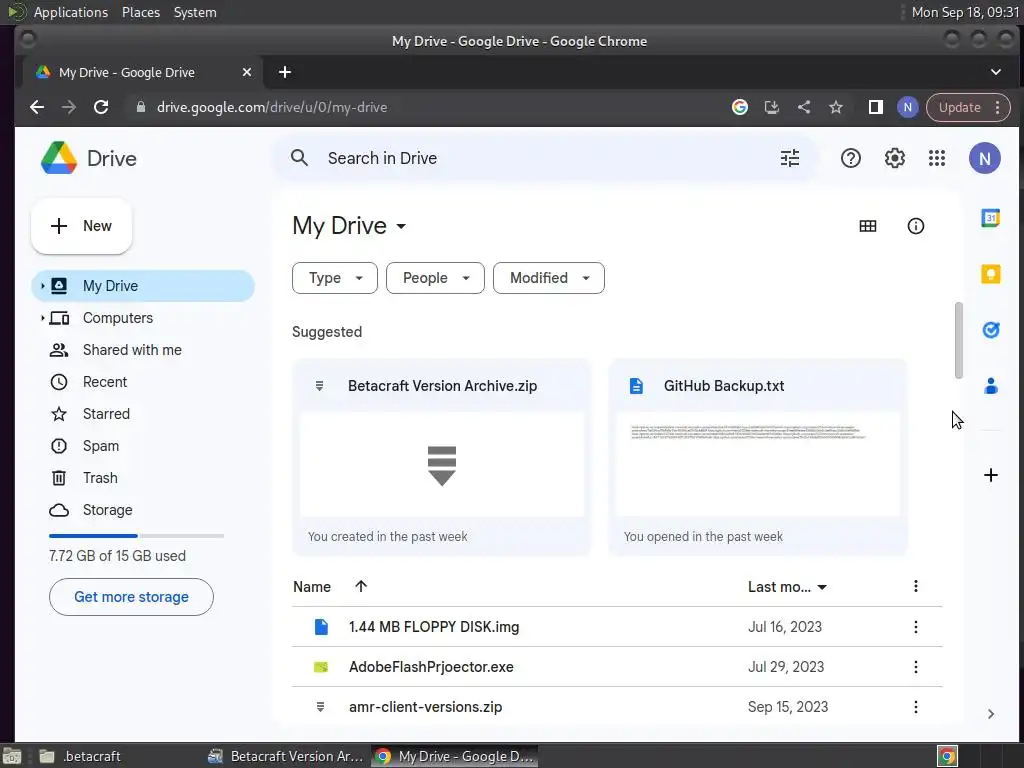Open Chrome menu three dots
1024x768 pixels.
click(997, 107)
